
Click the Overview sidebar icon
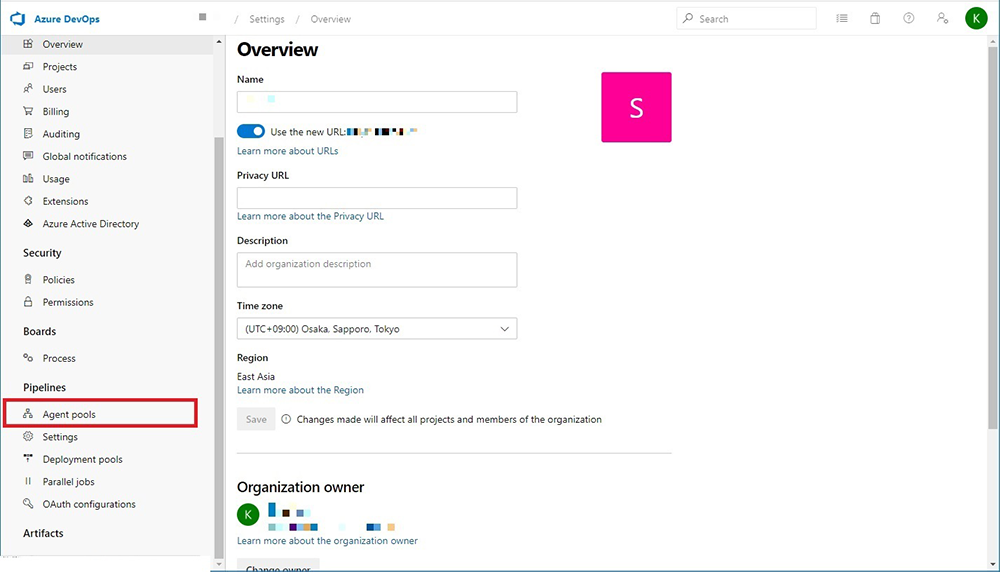point(28,44)
